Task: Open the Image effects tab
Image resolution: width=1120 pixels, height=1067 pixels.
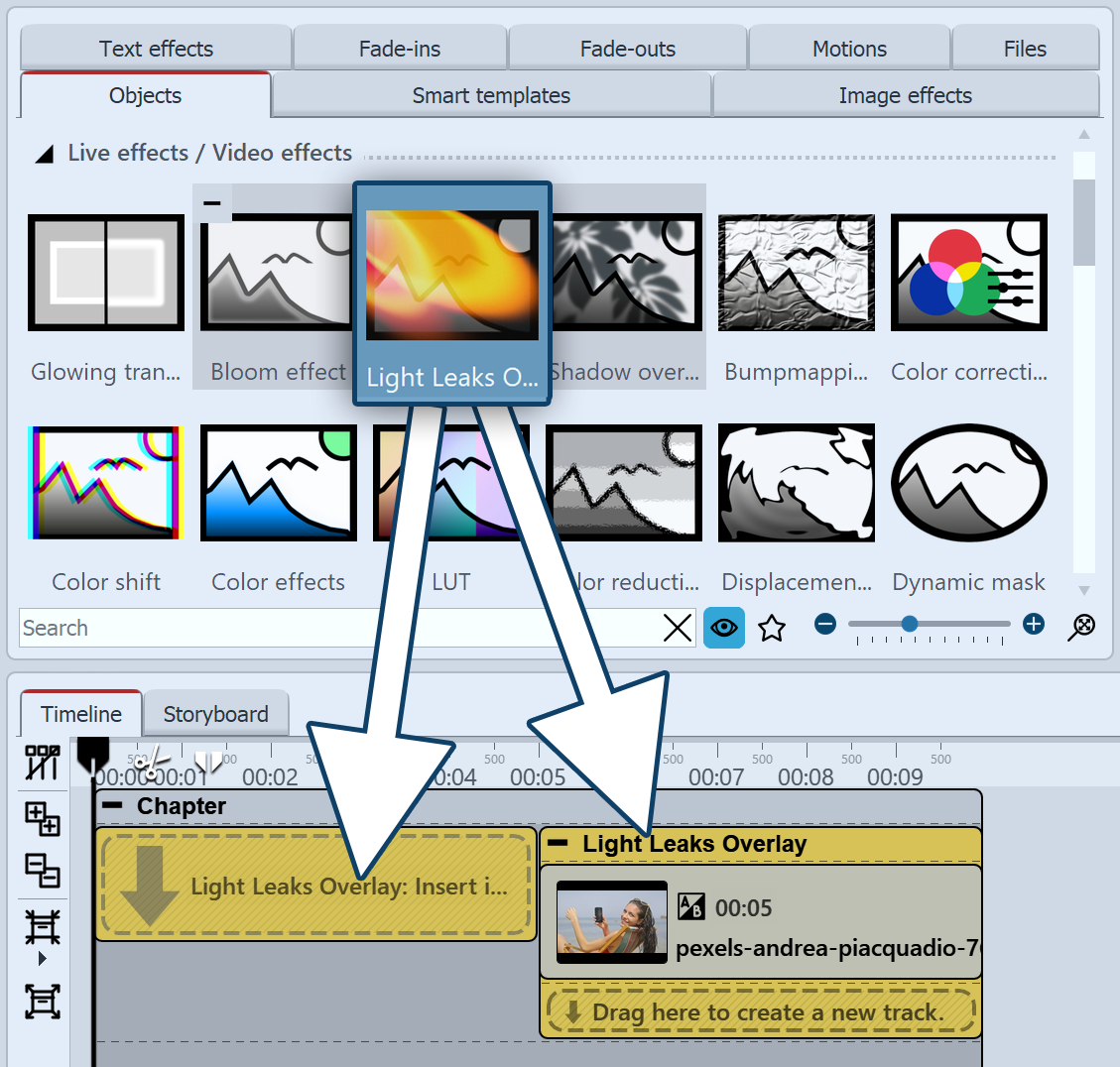Action: [x=905, y=96]
